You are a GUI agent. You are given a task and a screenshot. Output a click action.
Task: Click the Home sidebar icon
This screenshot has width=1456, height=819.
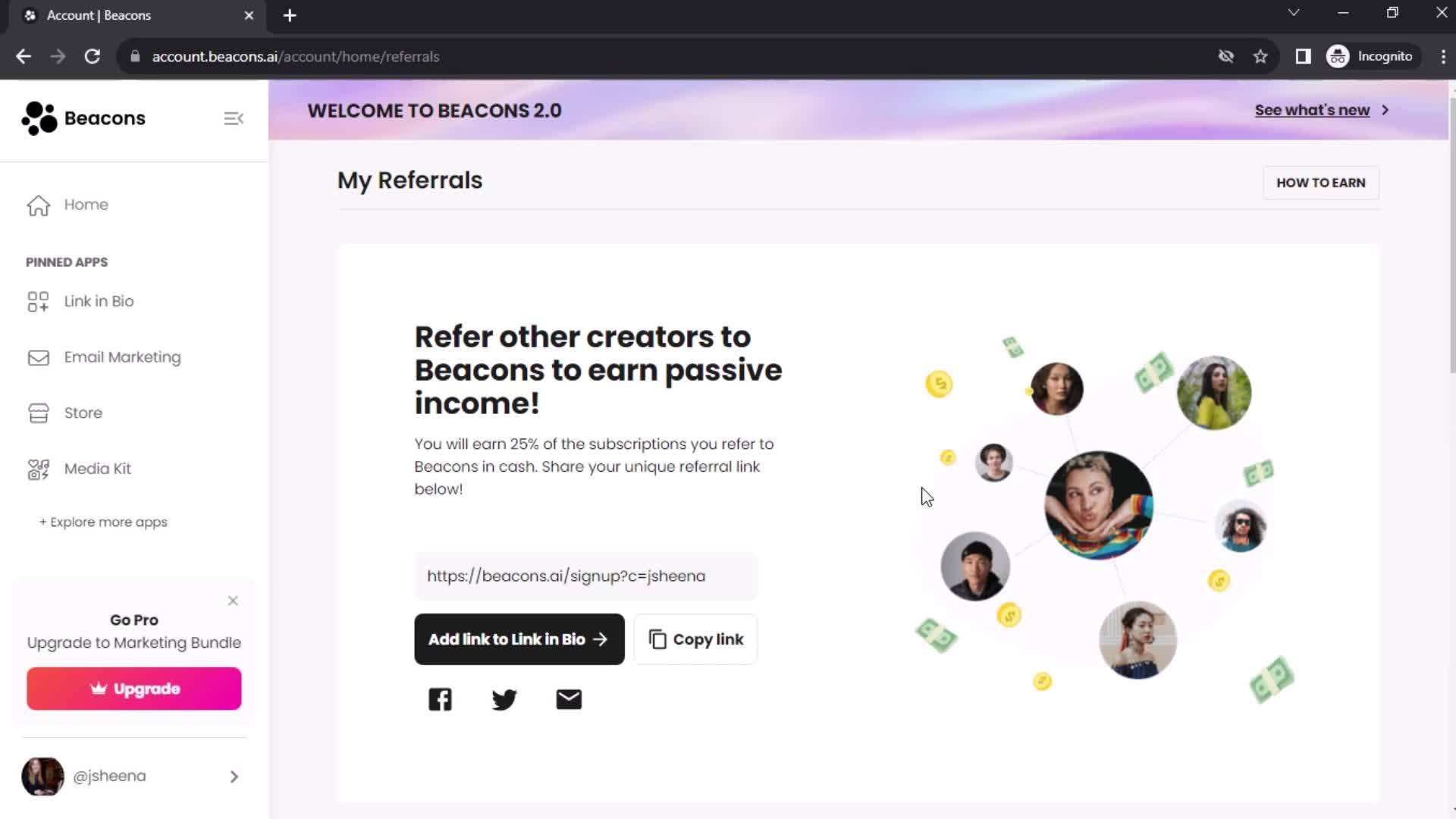(38, 205)
